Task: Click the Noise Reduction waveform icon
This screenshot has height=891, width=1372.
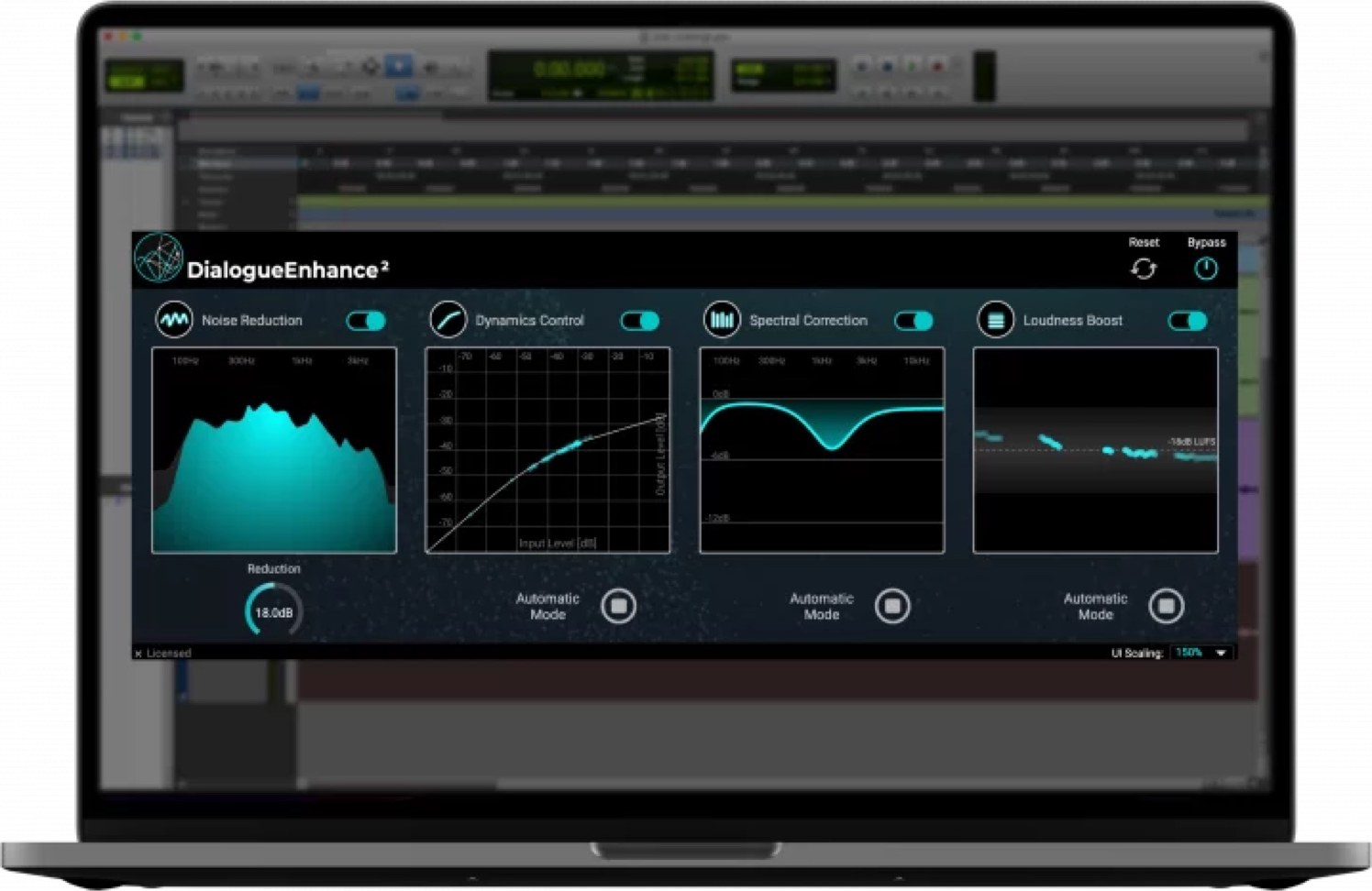Action: click(x=174, y=320)
